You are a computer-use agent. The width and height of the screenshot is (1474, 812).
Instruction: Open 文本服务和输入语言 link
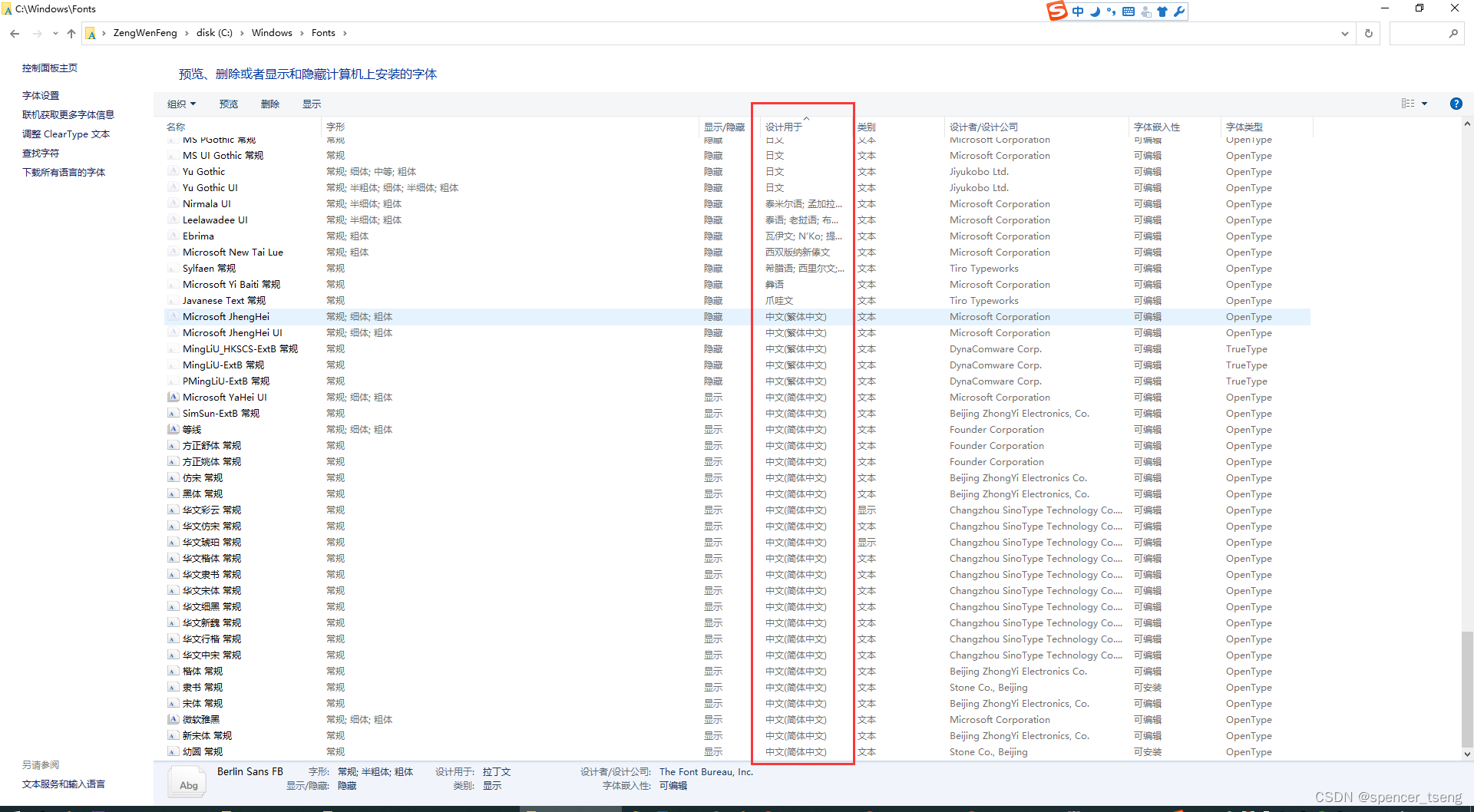click(64, 784)
